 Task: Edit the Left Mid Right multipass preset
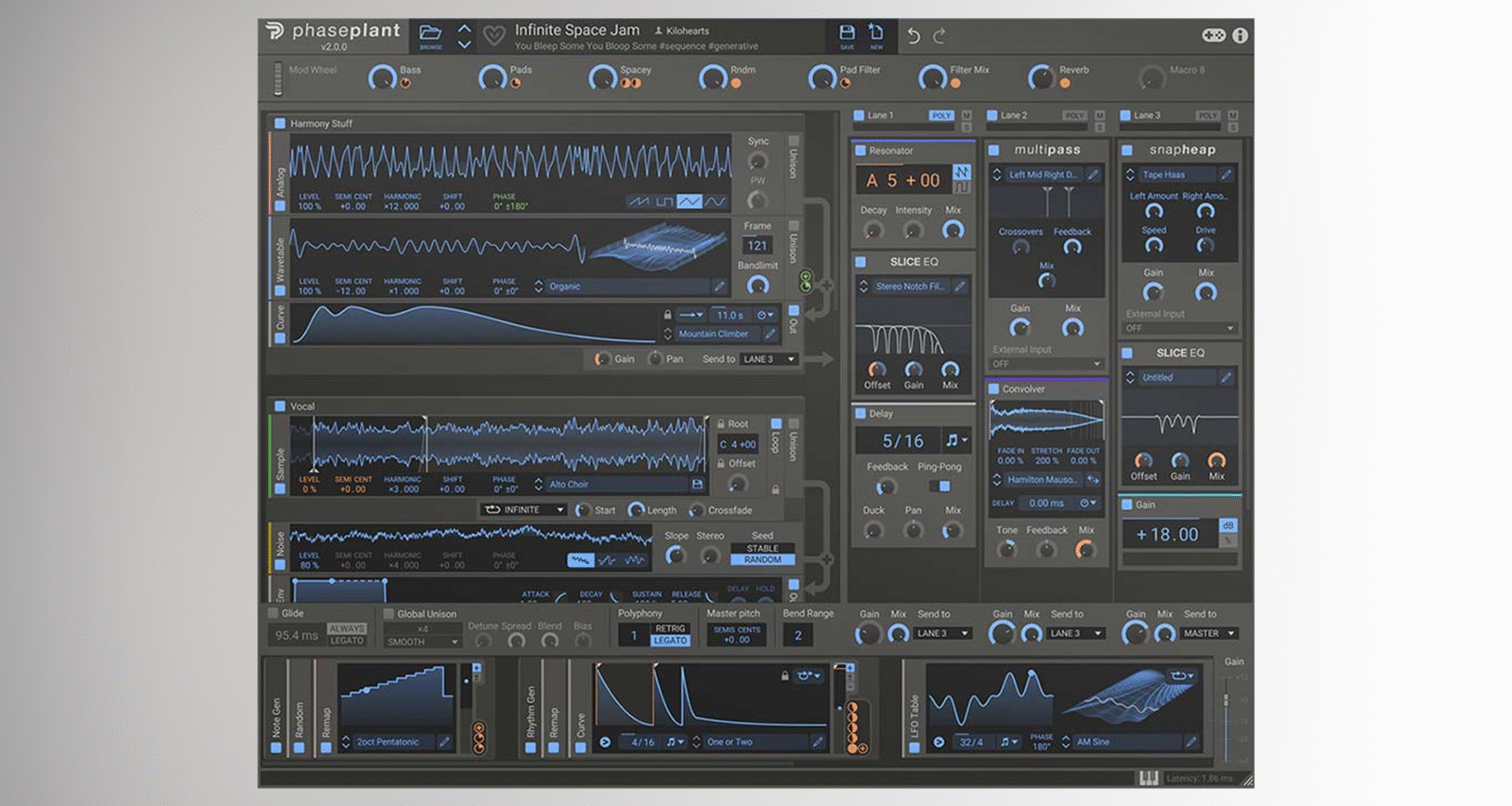coord(1092,175)
